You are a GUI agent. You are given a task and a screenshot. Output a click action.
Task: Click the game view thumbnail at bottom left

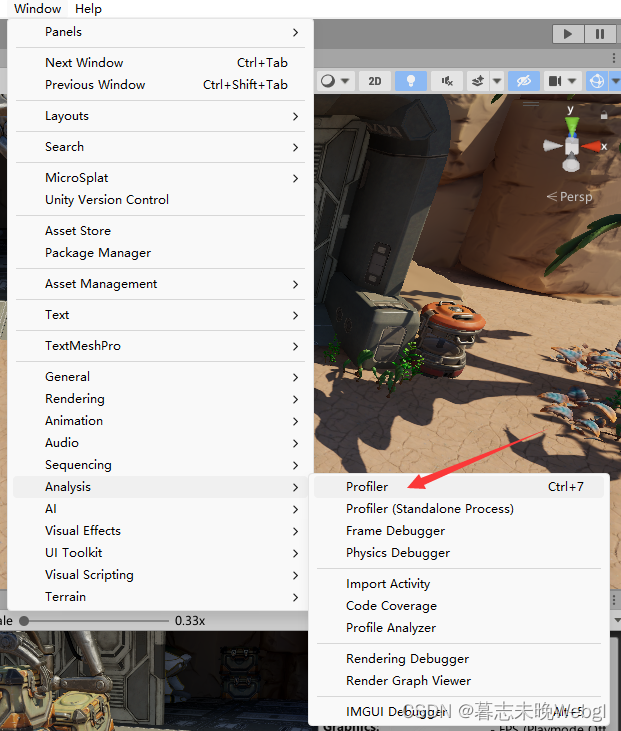153,681
